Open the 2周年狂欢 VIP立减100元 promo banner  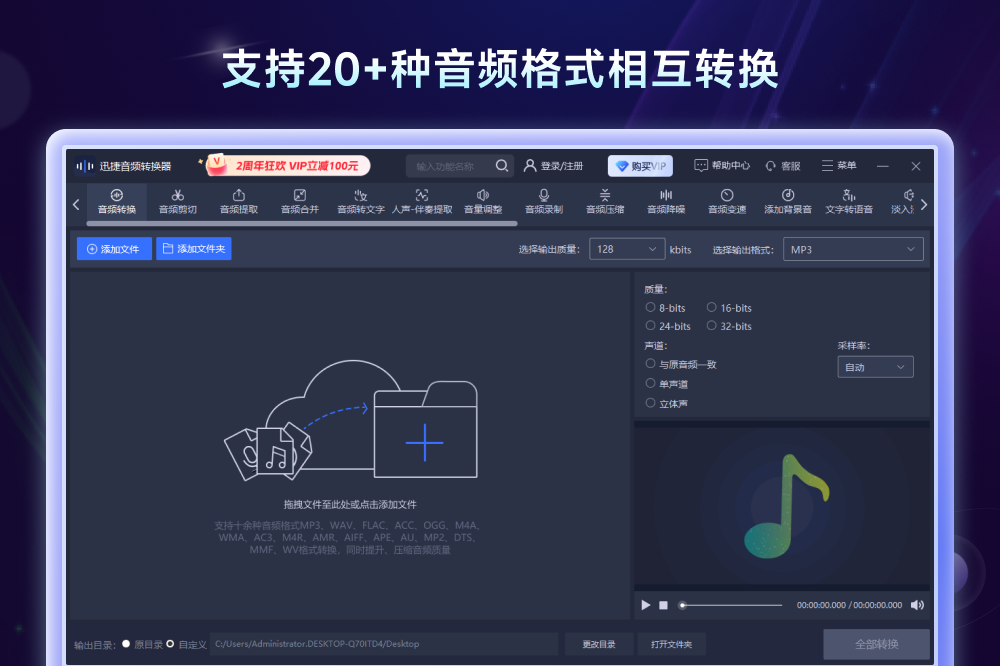point(286,165)
